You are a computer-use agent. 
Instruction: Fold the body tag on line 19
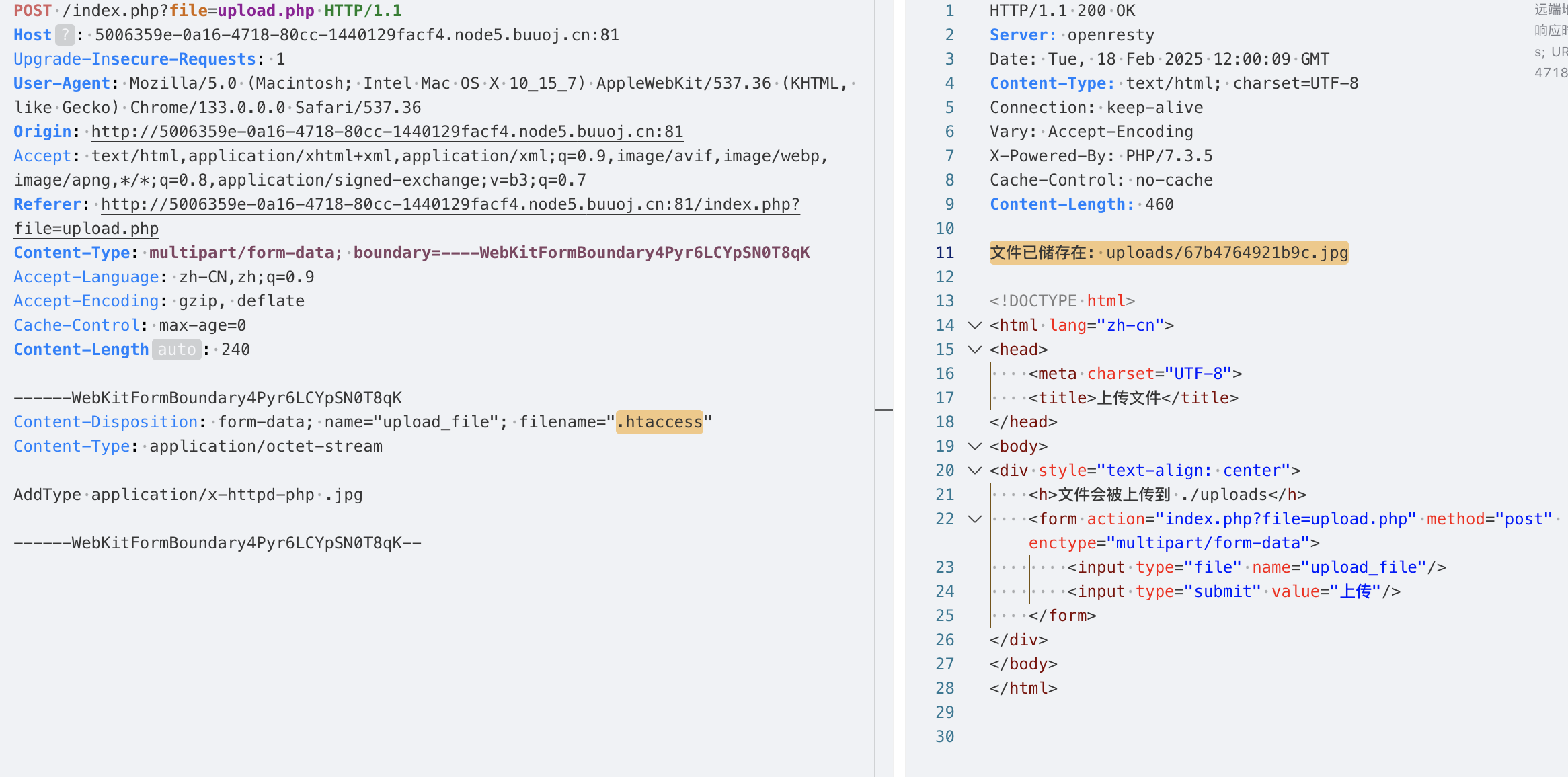point(974,446)
